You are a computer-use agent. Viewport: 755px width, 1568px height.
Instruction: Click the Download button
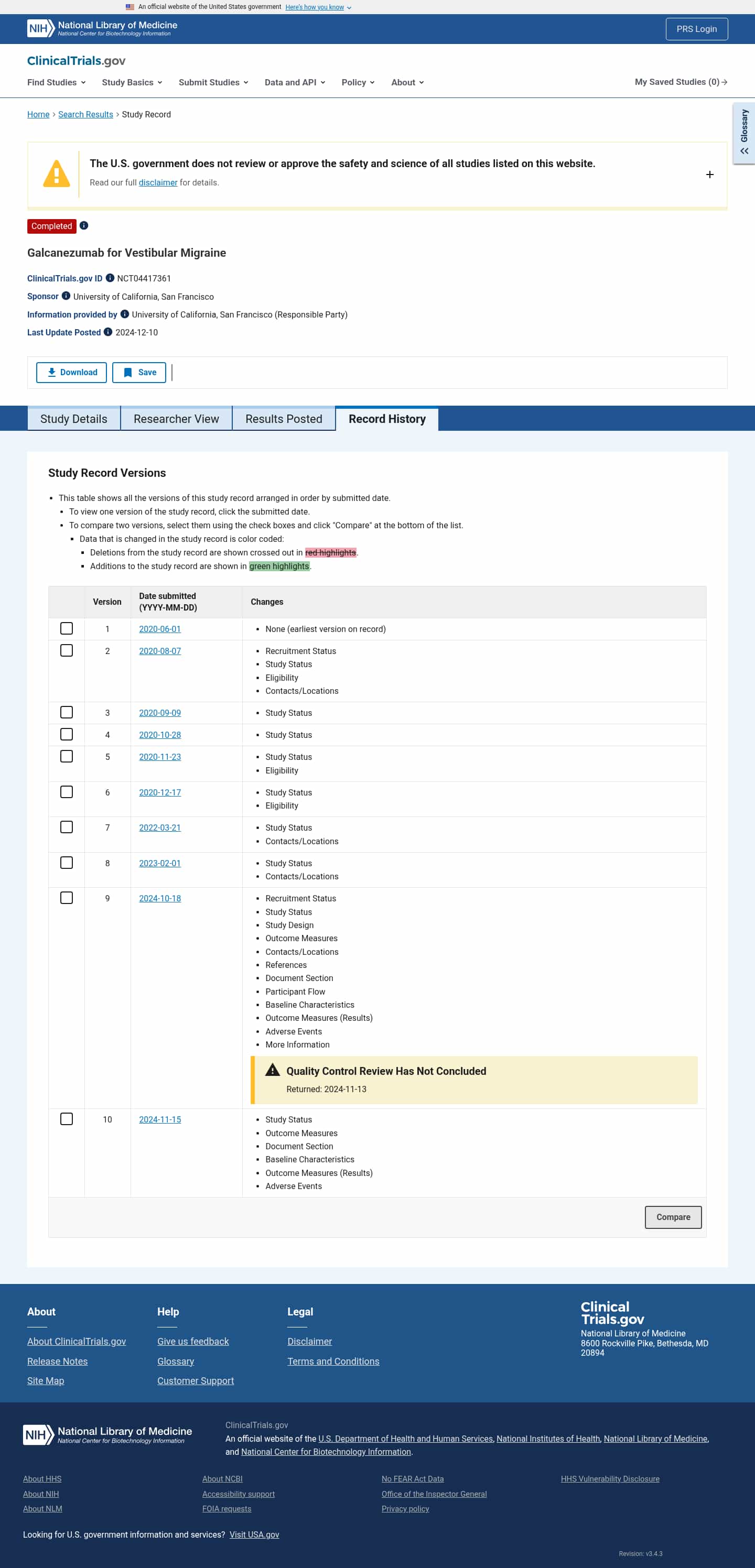pos(71,373)
